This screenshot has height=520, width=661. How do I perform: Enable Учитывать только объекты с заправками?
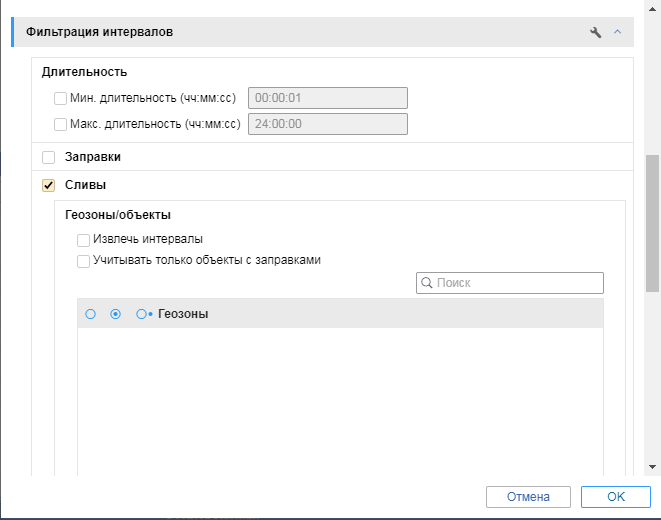(84, 260)
